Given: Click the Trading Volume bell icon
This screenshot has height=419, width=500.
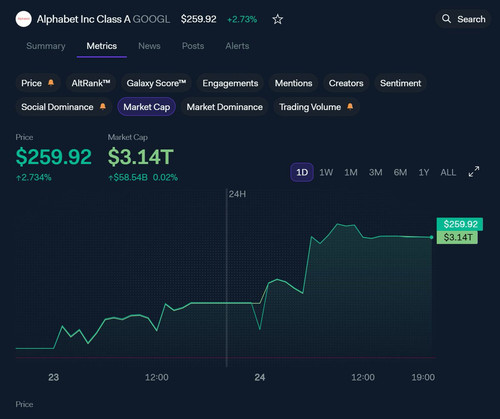Looking at the screenshot, I should click(350, 106).
